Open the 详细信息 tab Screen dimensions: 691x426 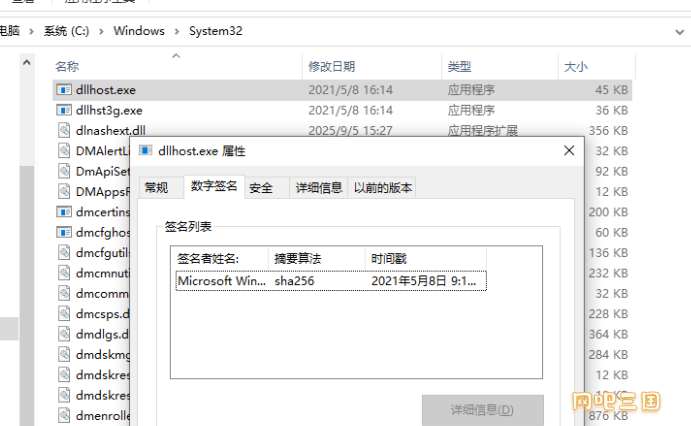pos(319,188)
